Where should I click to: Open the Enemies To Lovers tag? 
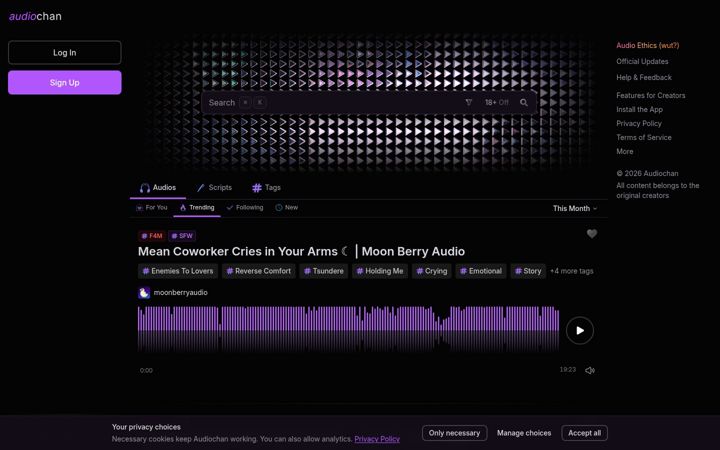click(x=178, y=271)
